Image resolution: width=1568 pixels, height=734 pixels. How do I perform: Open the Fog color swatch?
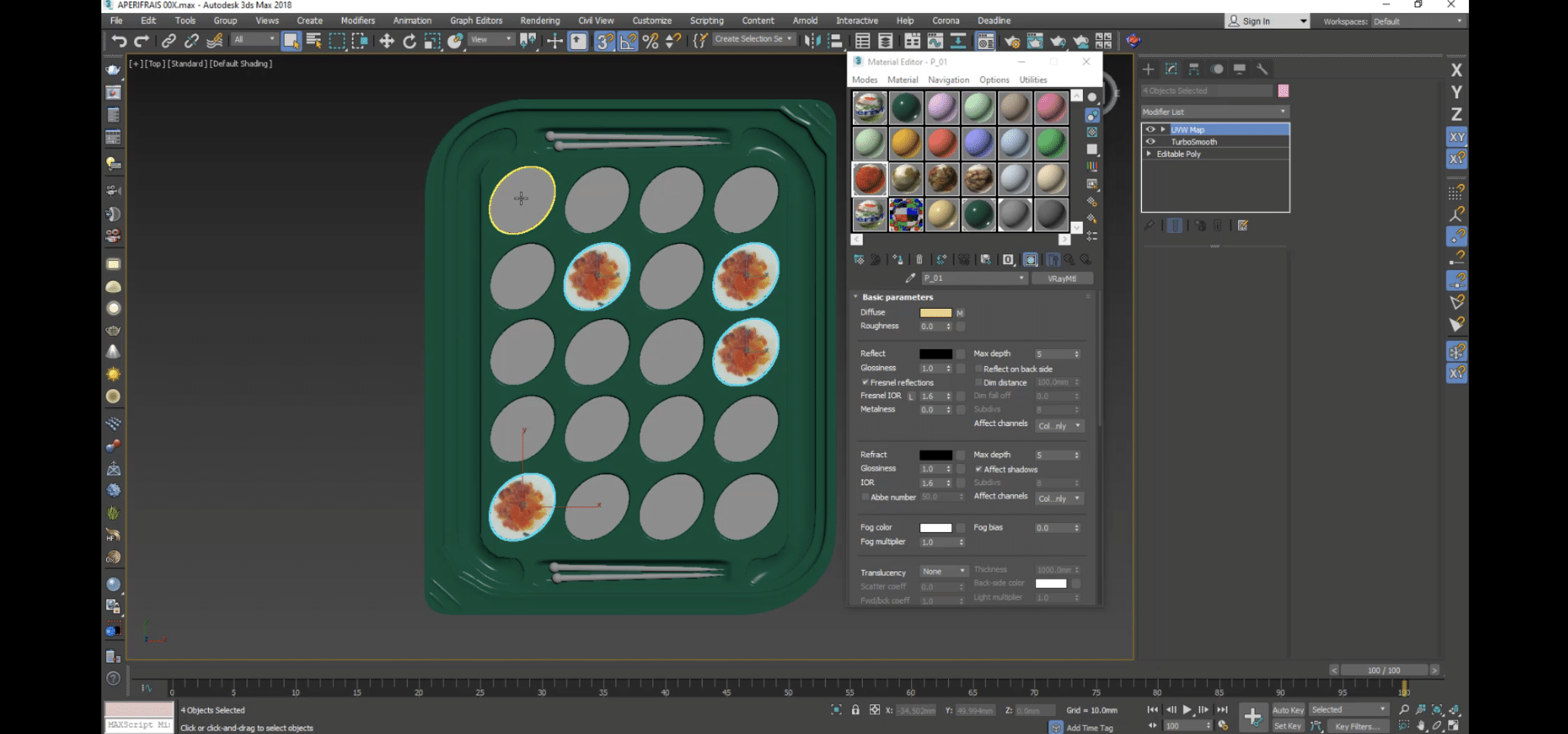(935, 527)
